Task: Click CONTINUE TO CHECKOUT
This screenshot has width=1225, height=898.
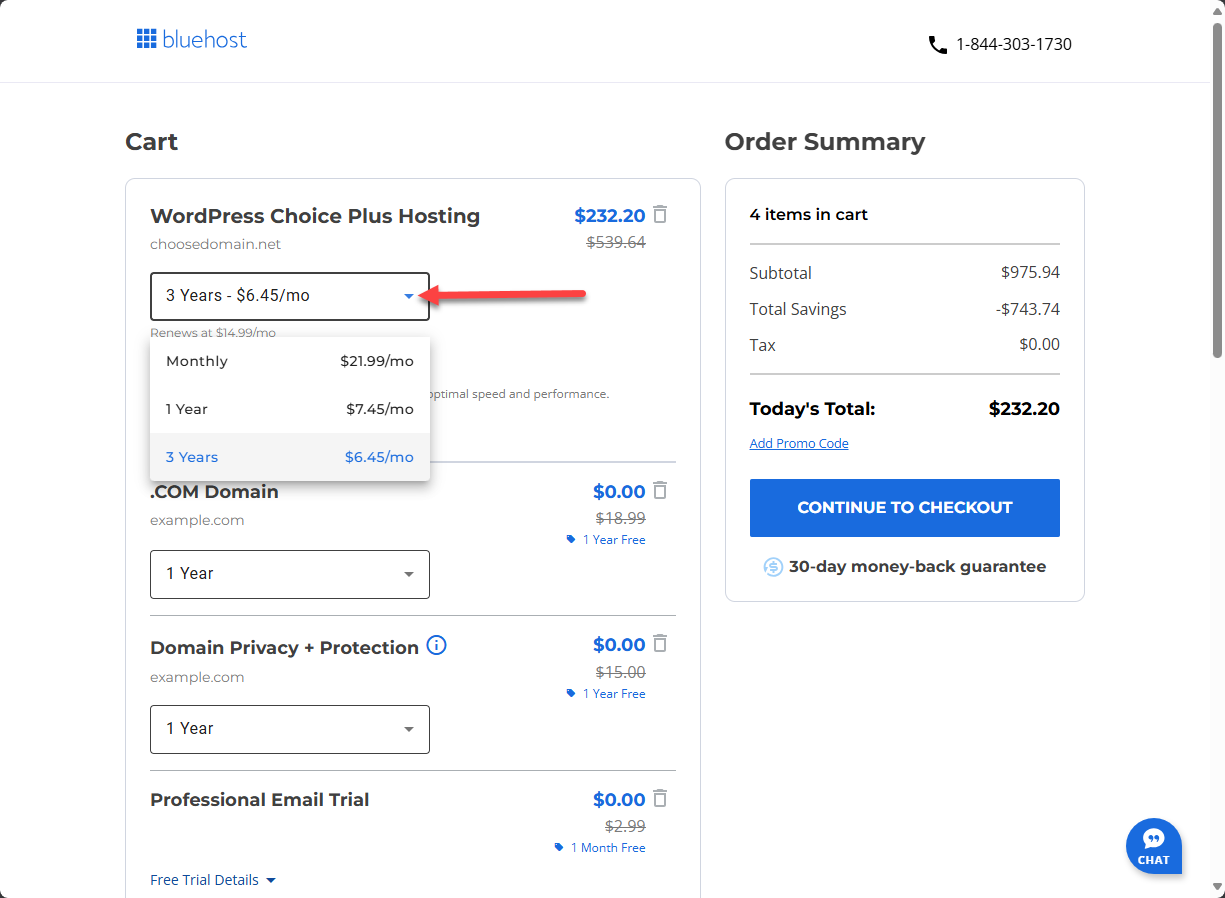Action: [904, 508]
